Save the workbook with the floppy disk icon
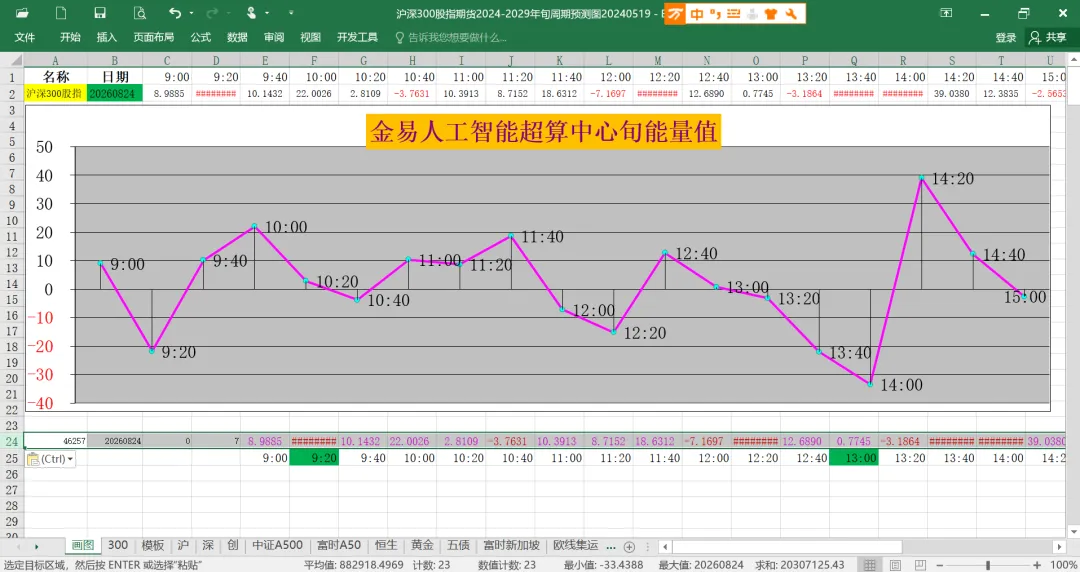1080x572 pixels. pos(100,13)
